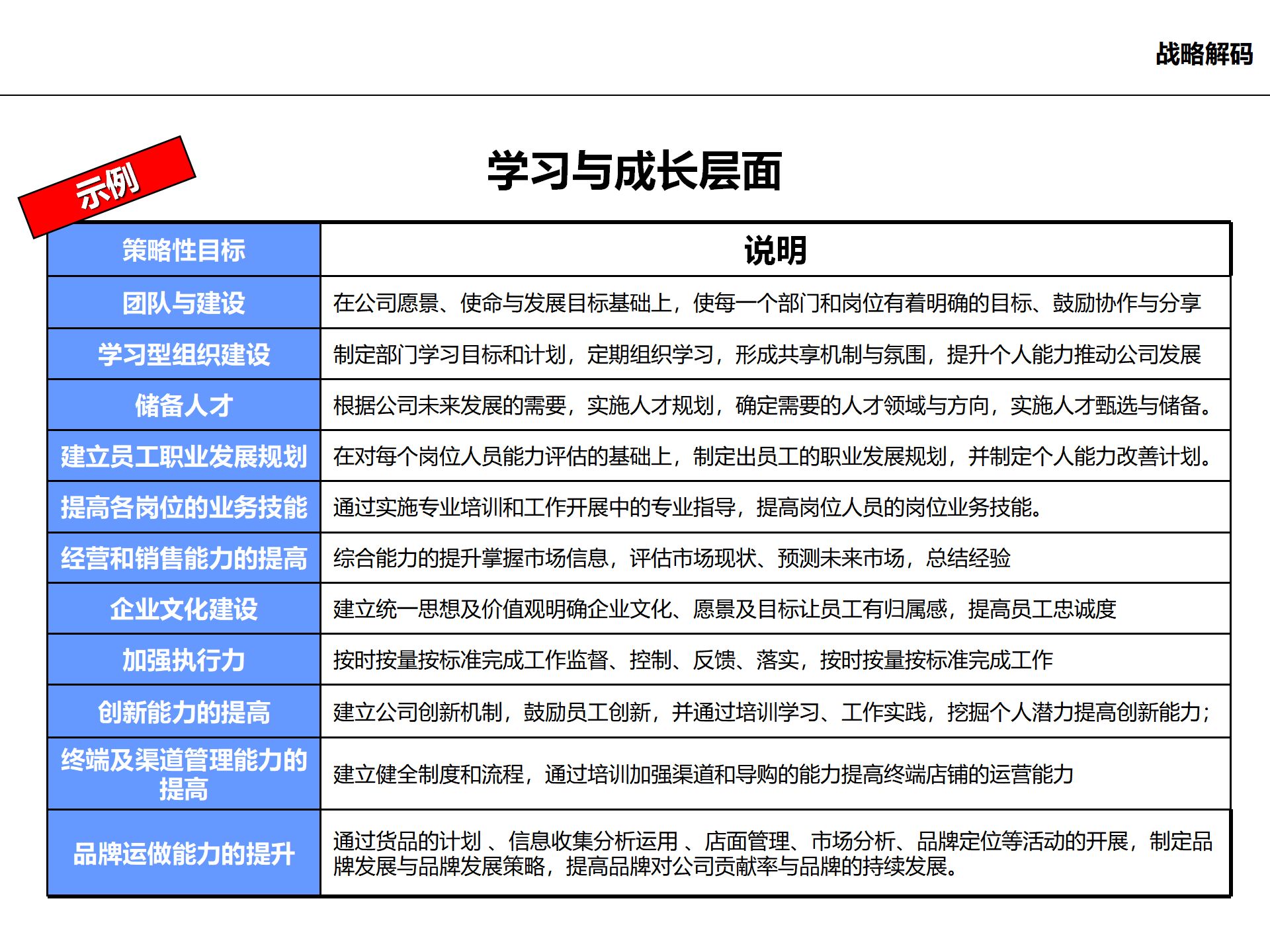Click the description text for 加强执行力
This screenshot has width=1270, height=952.
(x=693, y=660)
